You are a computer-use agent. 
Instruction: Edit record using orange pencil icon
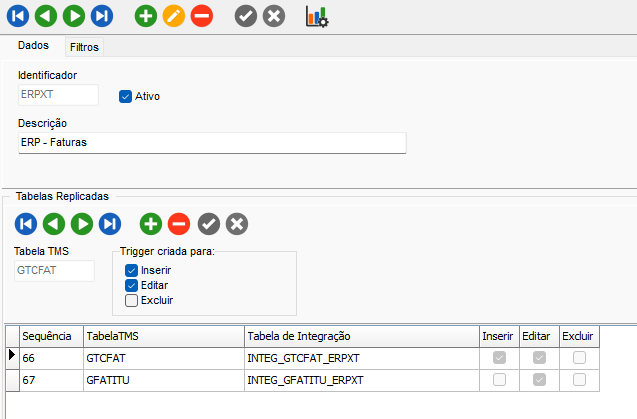[174, 16]
